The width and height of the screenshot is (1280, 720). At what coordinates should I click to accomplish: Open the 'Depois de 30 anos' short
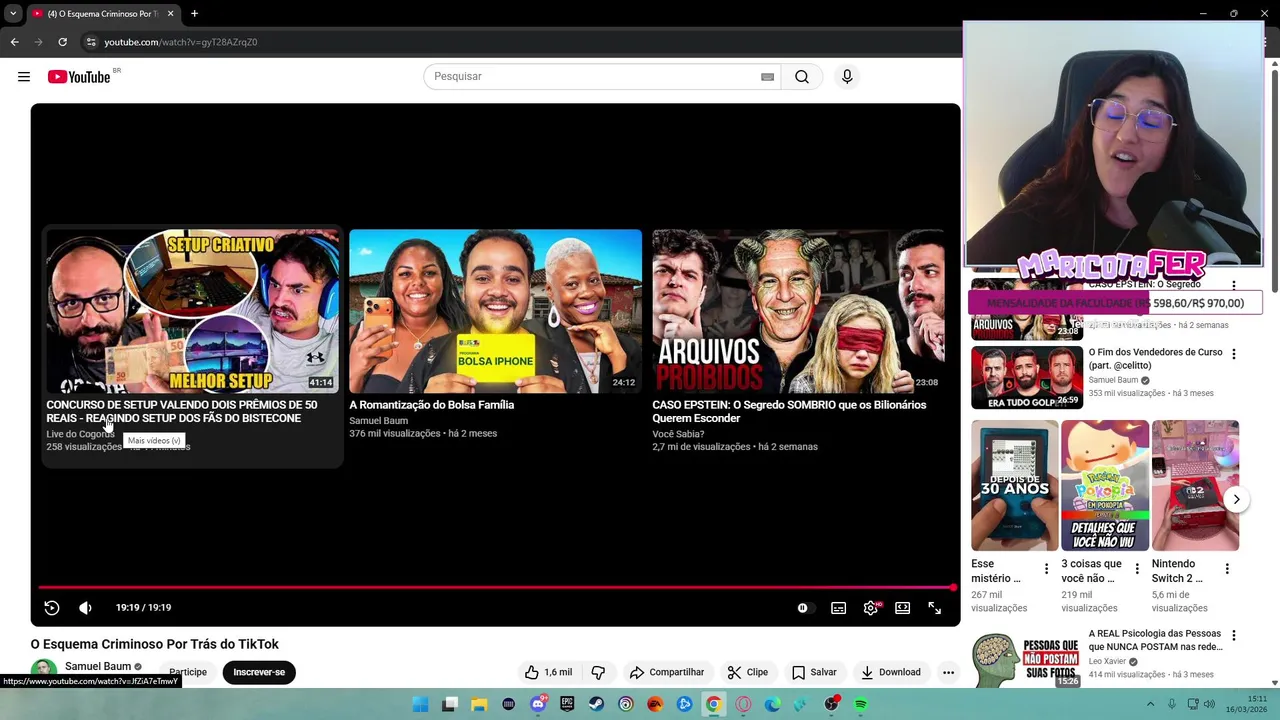tap(1014, 485)
